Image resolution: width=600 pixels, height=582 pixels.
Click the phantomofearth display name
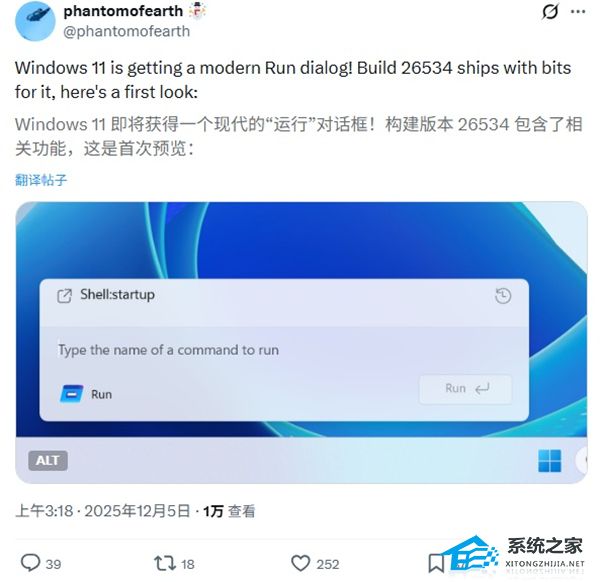(123, 11)
